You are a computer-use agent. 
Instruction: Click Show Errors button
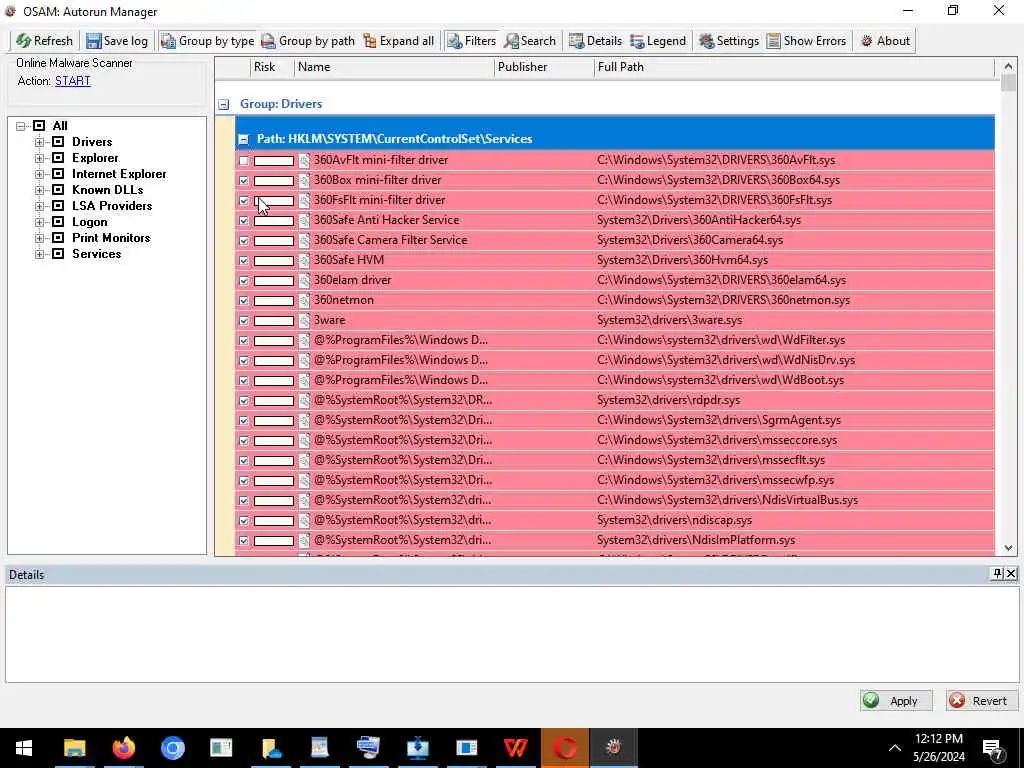point(807,40)
